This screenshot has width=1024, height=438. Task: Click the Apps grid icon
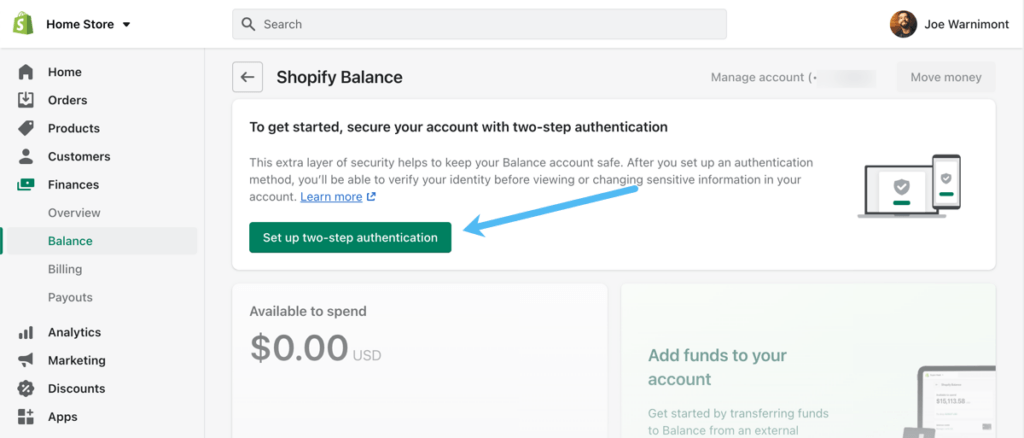point(26,416)
